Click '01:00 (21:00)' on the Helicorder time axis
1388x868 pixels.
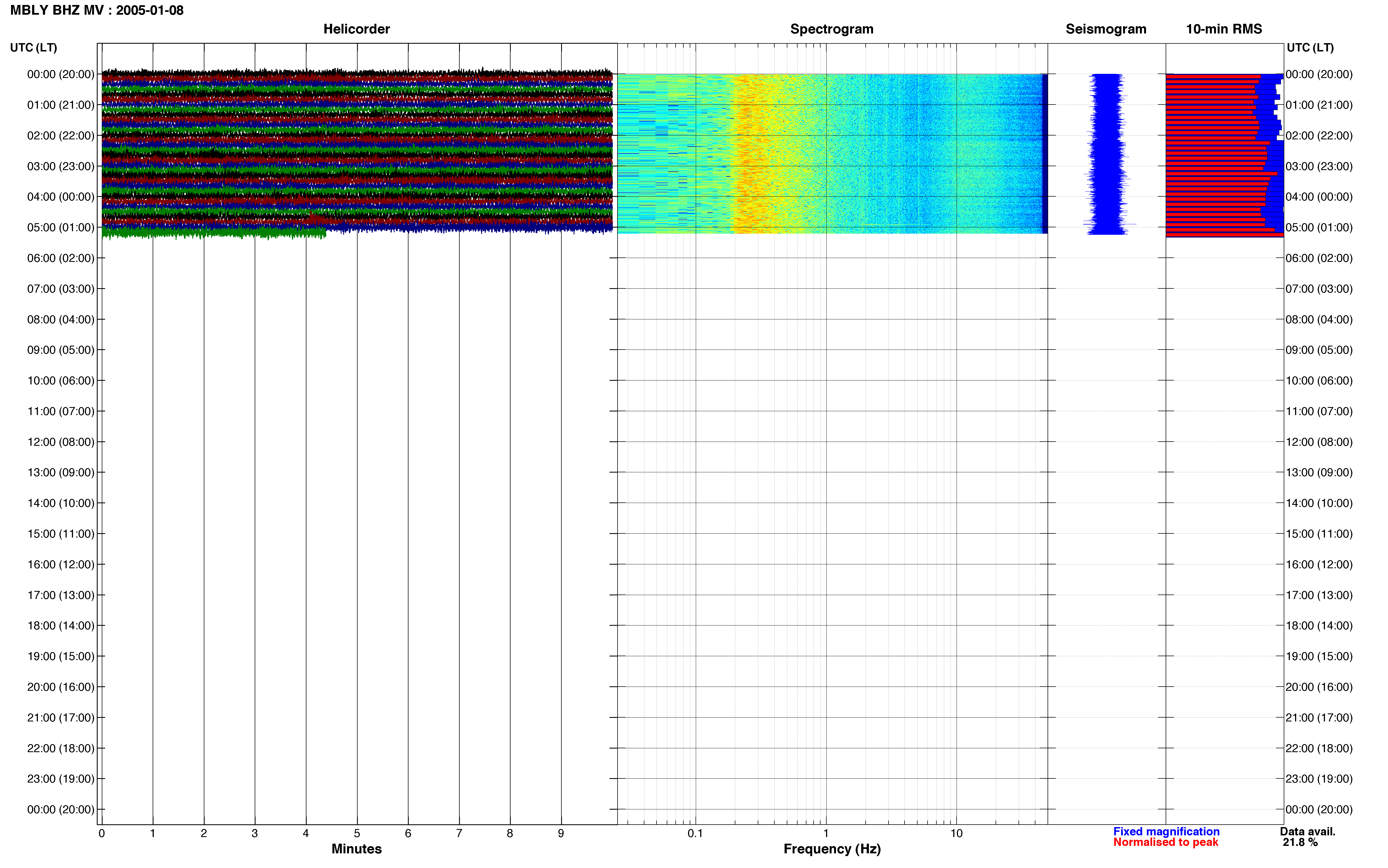[61, 105]
